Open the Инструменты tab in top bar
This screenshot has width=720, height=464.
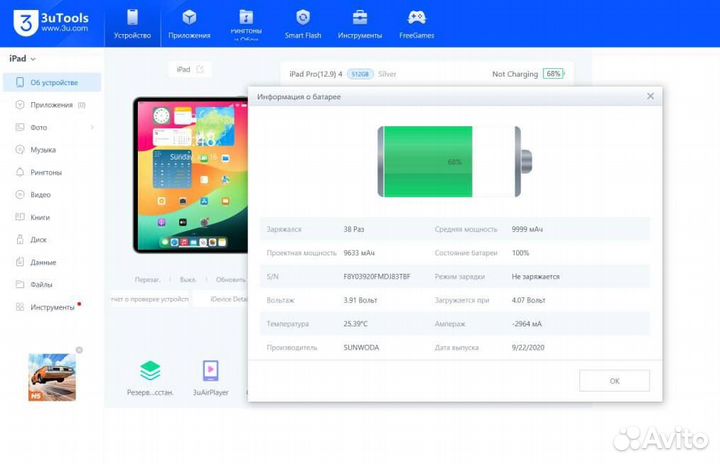tap(360, 24)
